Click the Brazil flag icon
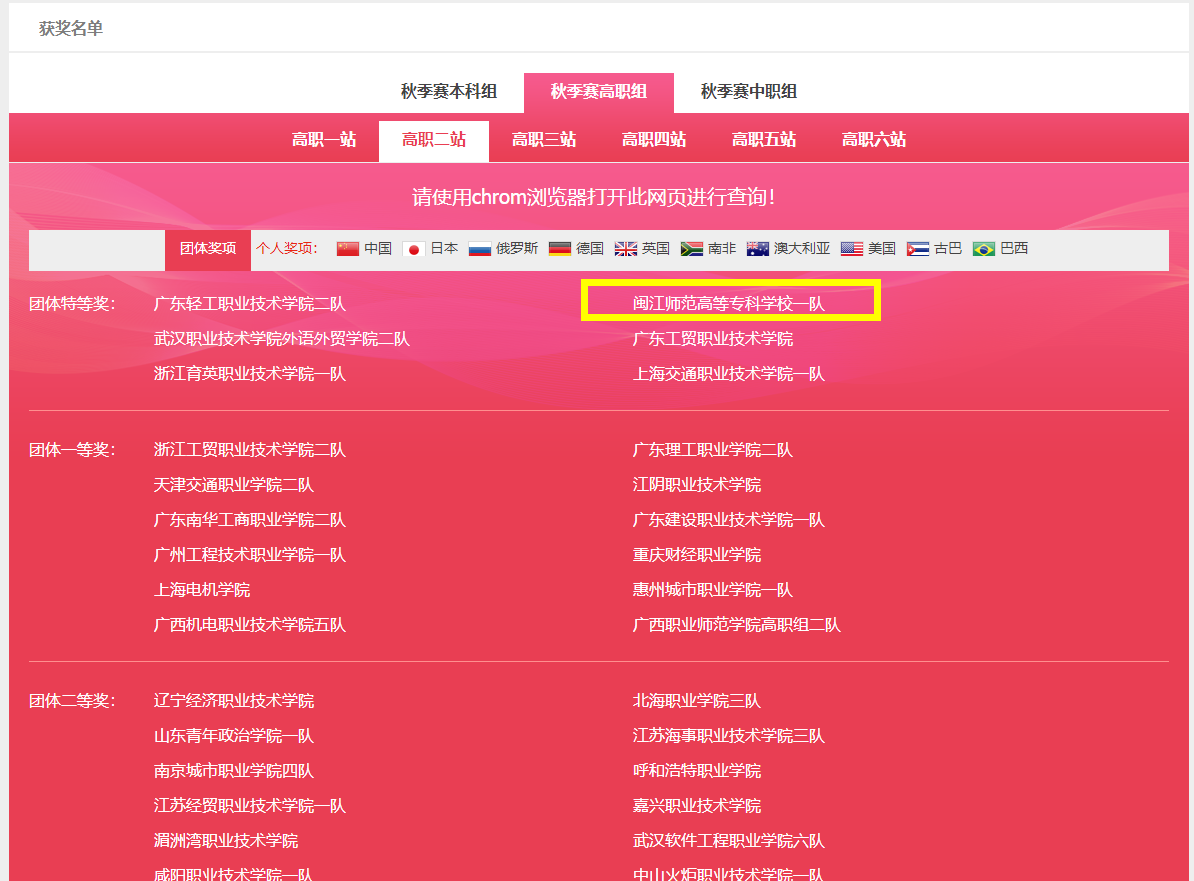Viewport: 1194px width, 881px height. (x=983, y=249)
